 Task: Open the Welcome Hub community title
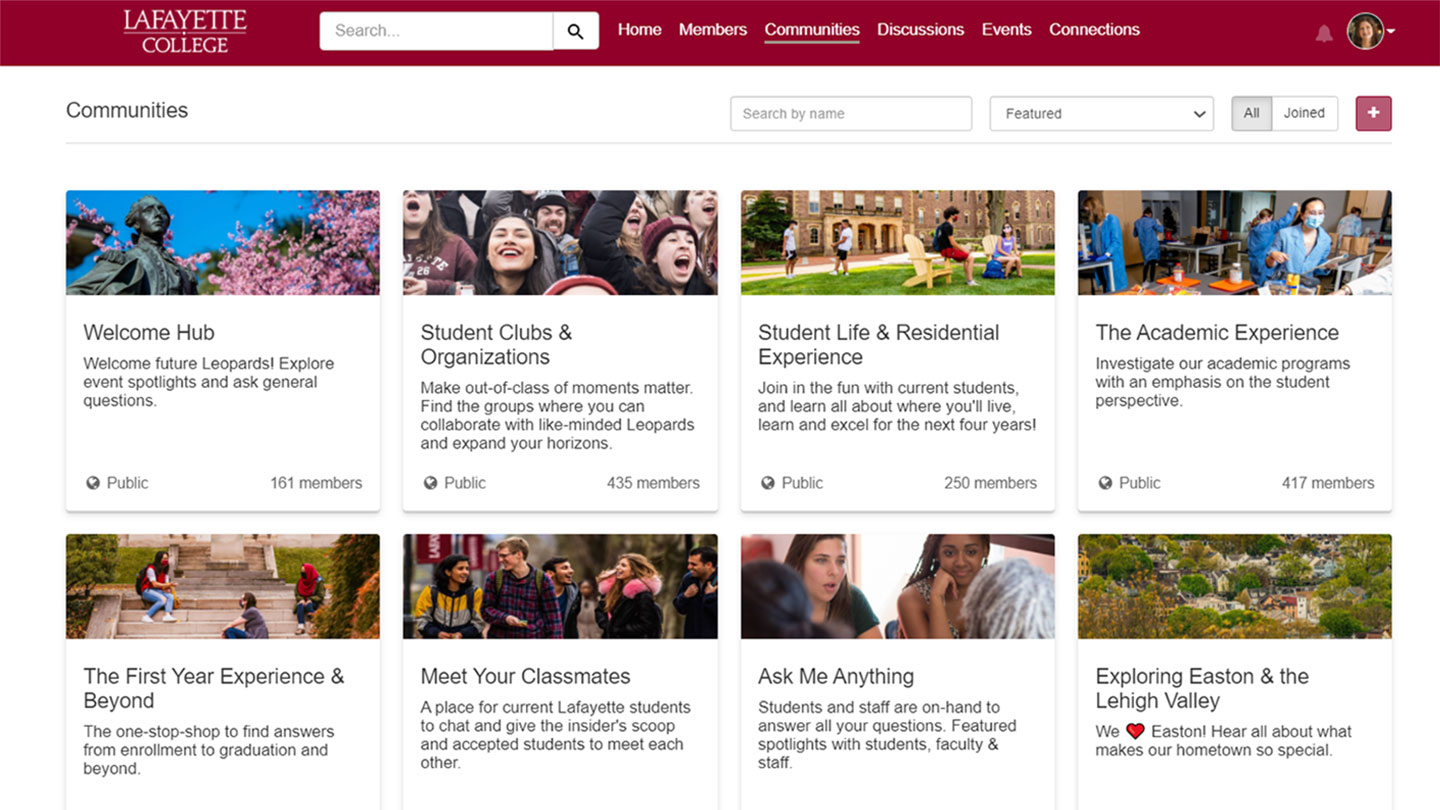click(149, 332)
